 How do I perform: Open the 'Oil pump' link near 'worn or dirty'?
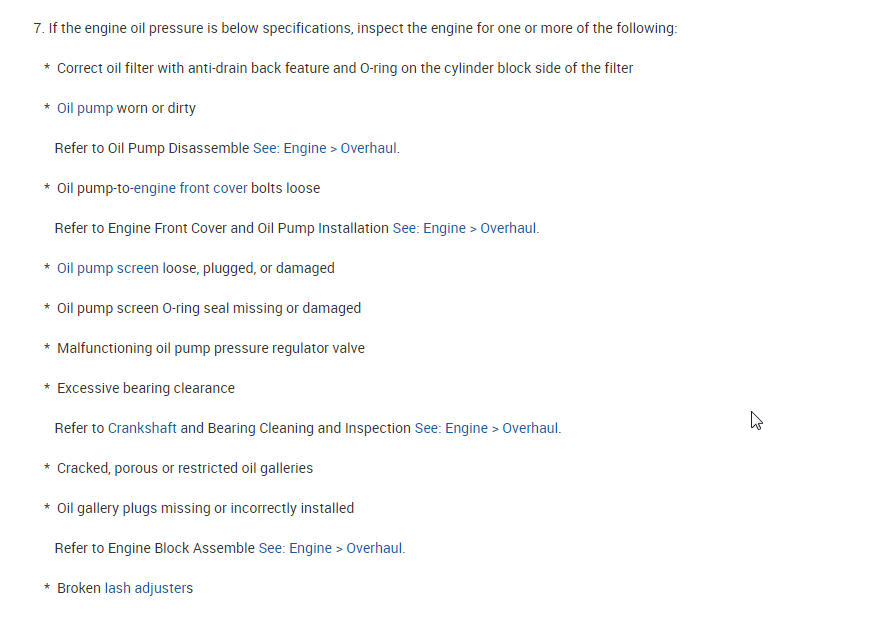(x=85, y=108)
